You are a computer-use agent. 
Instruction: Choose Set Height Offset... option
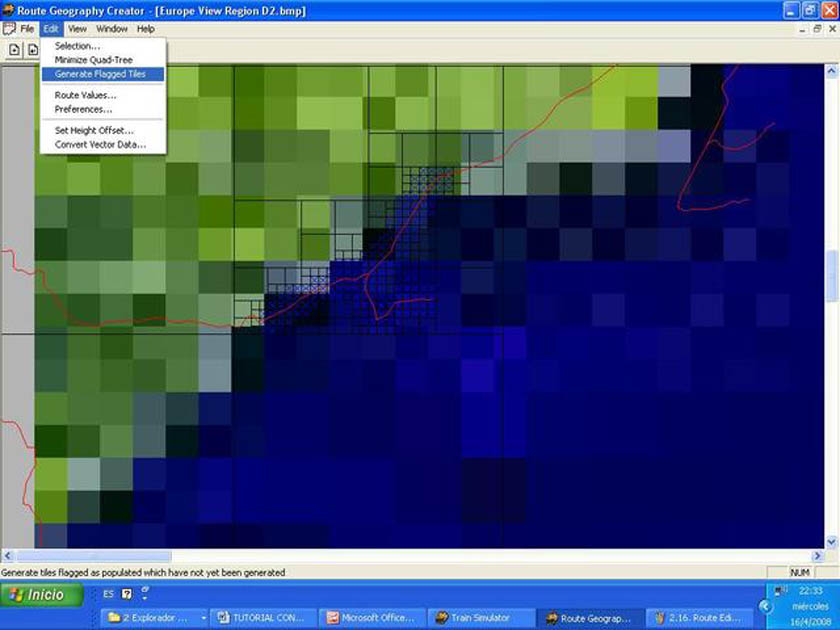[94, 130]
